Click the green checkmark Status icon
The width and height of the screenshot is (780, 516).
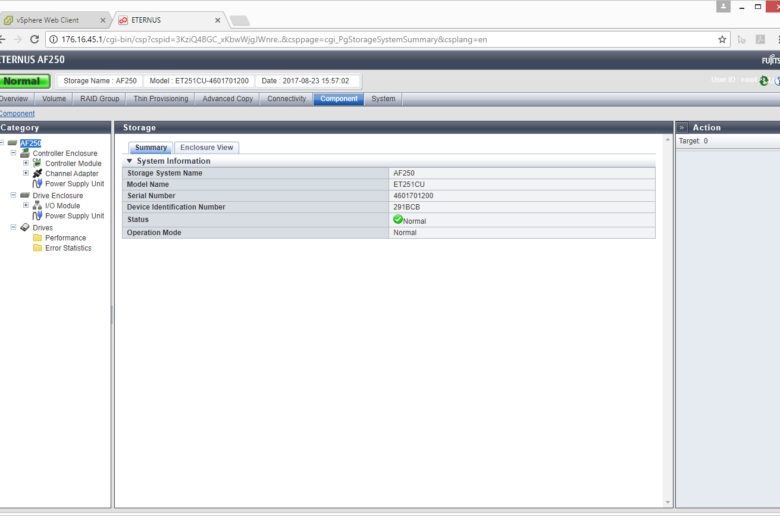[x=397, y=219]
